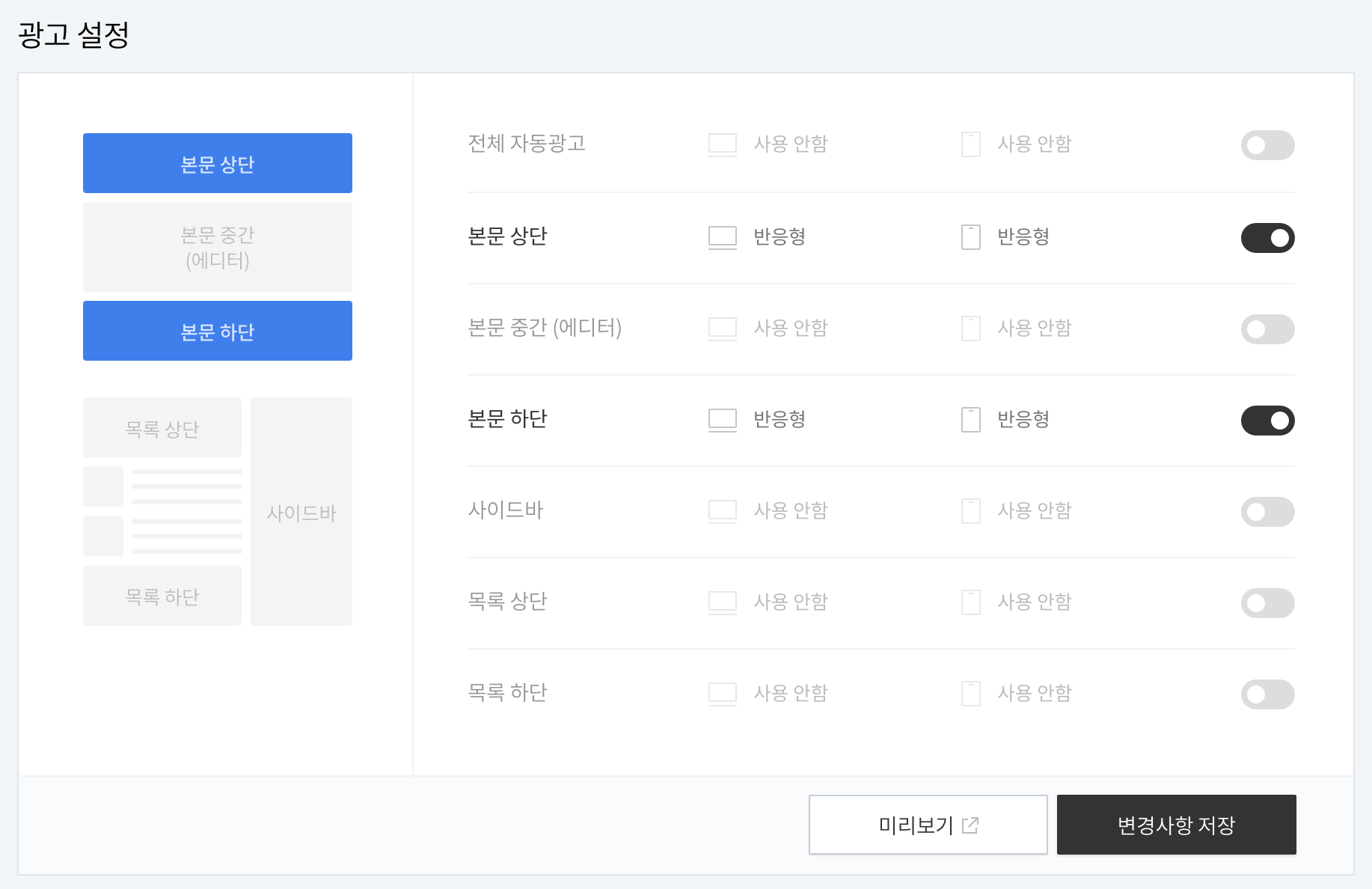Select the blue 본문 하단 preview block
The height and width of the screenshot is (889, 1372).
[217, 330]
